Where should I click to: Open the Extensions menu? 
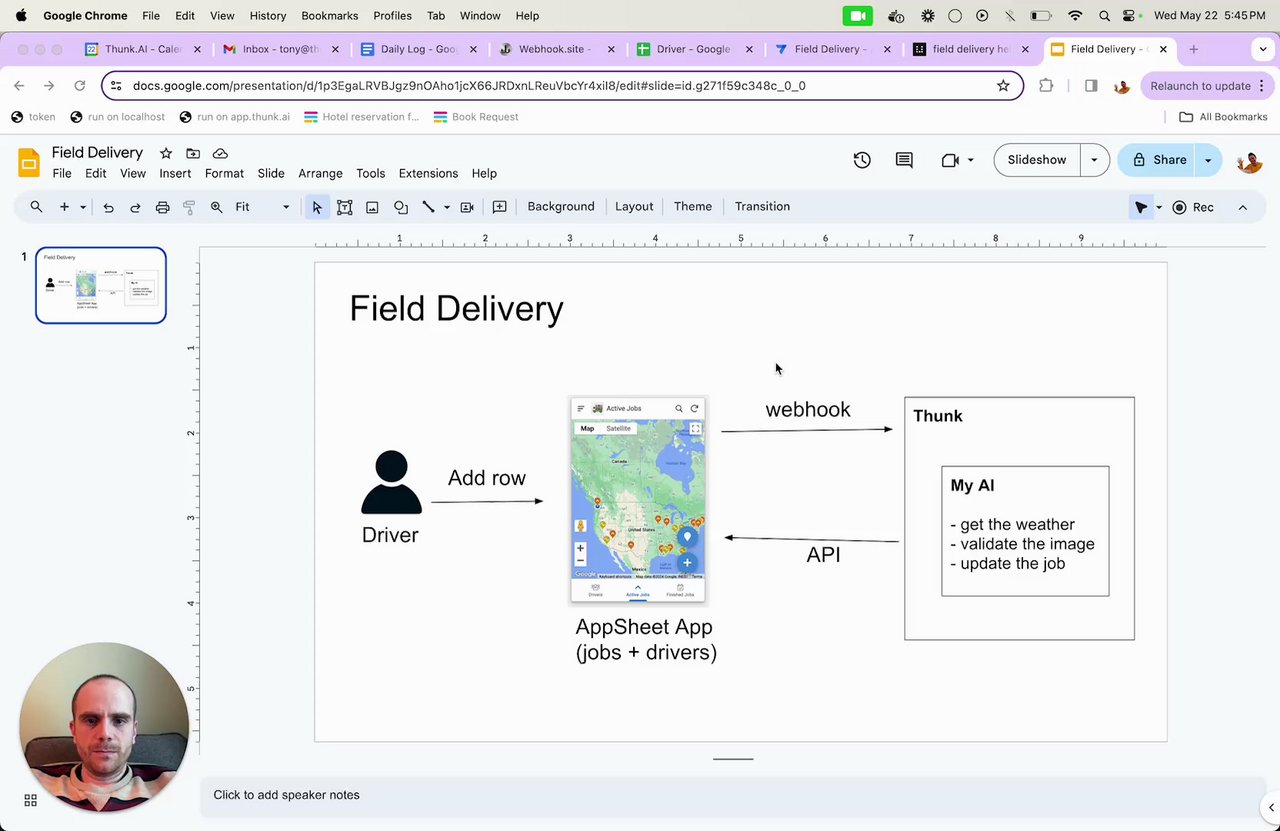428,173
